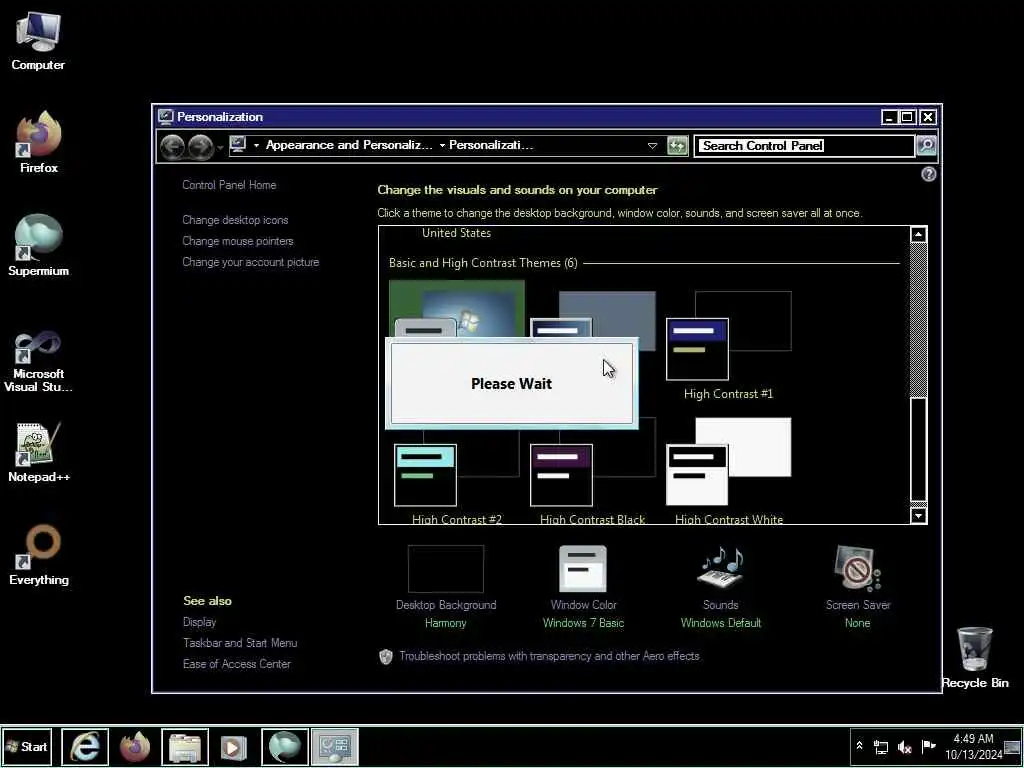The height and width of the screenshot is (768, 1024).
Task: Open the address bar history dropdown
Action: point(652,146)
